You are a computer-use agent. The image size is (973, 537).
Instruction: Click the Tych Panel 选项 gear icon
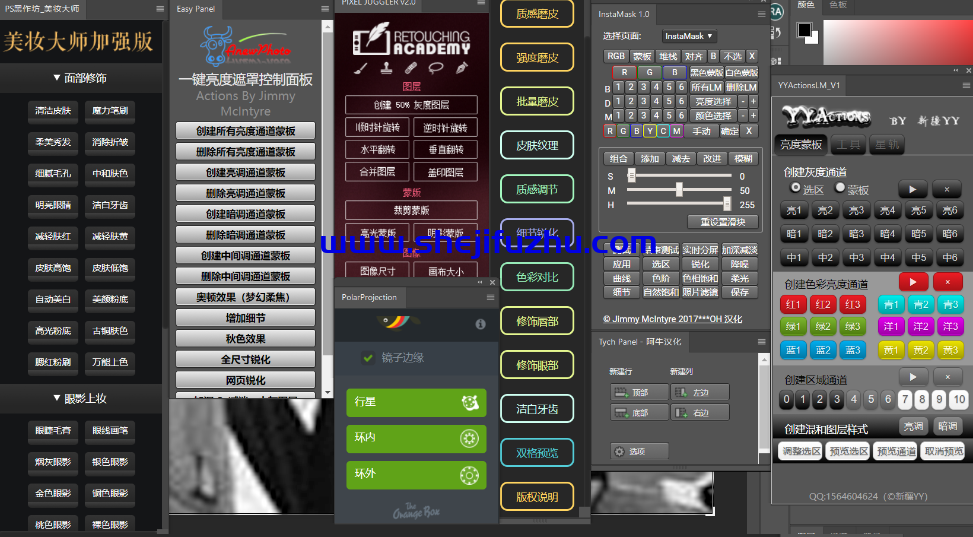click(619, 451)
